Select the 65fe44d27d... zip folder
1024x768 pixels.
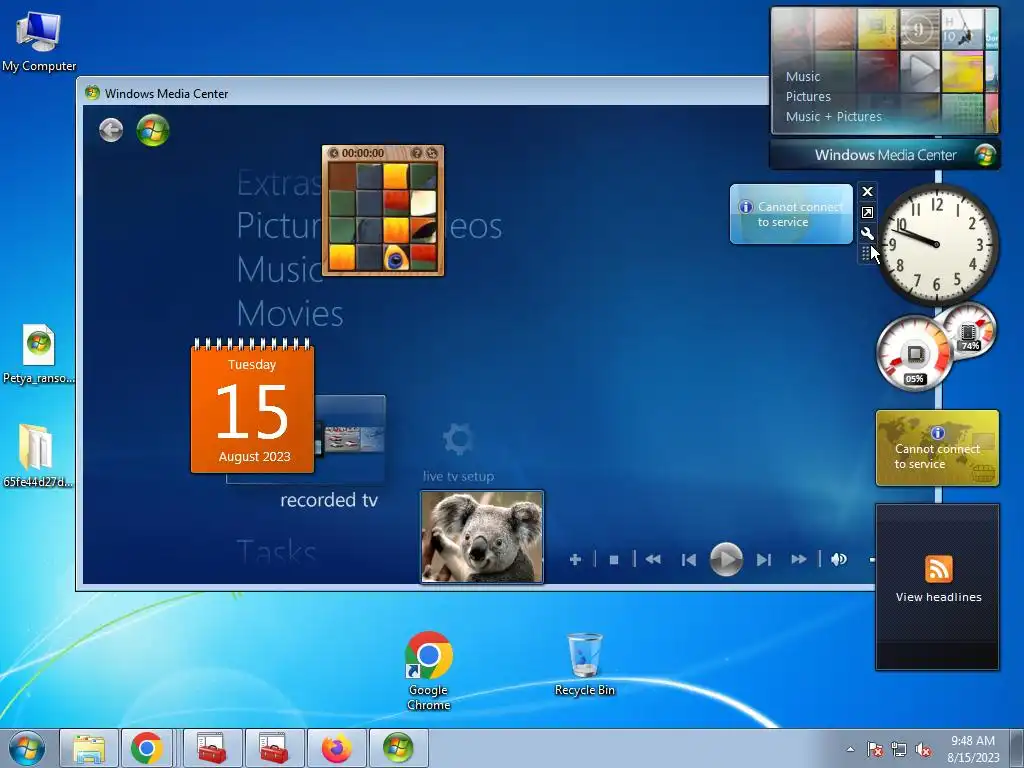[37, 456]
